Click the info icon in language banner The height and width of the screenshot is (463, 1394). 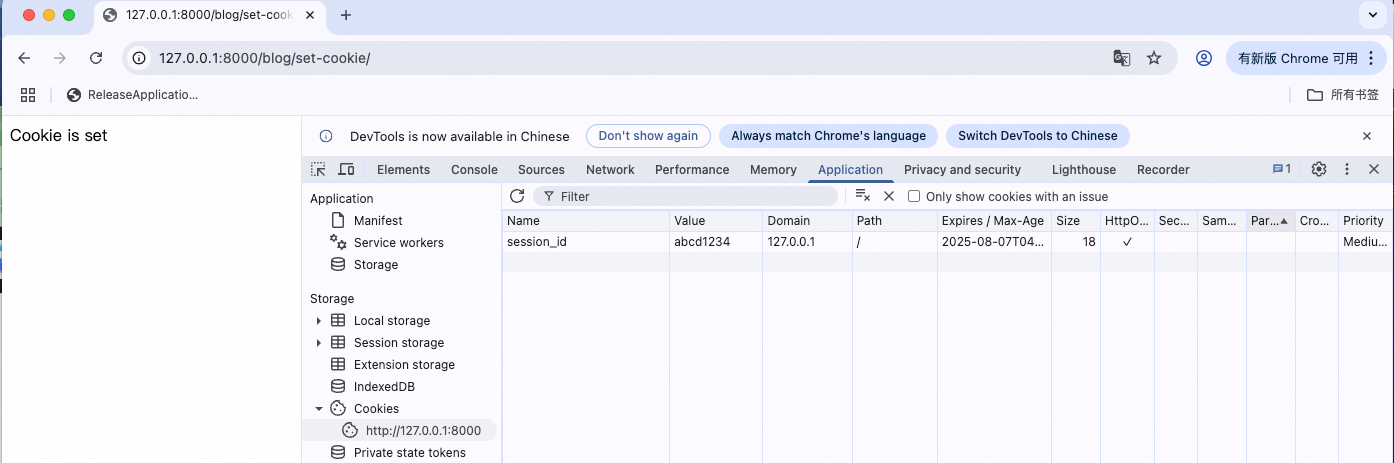[x=326, y=136]
